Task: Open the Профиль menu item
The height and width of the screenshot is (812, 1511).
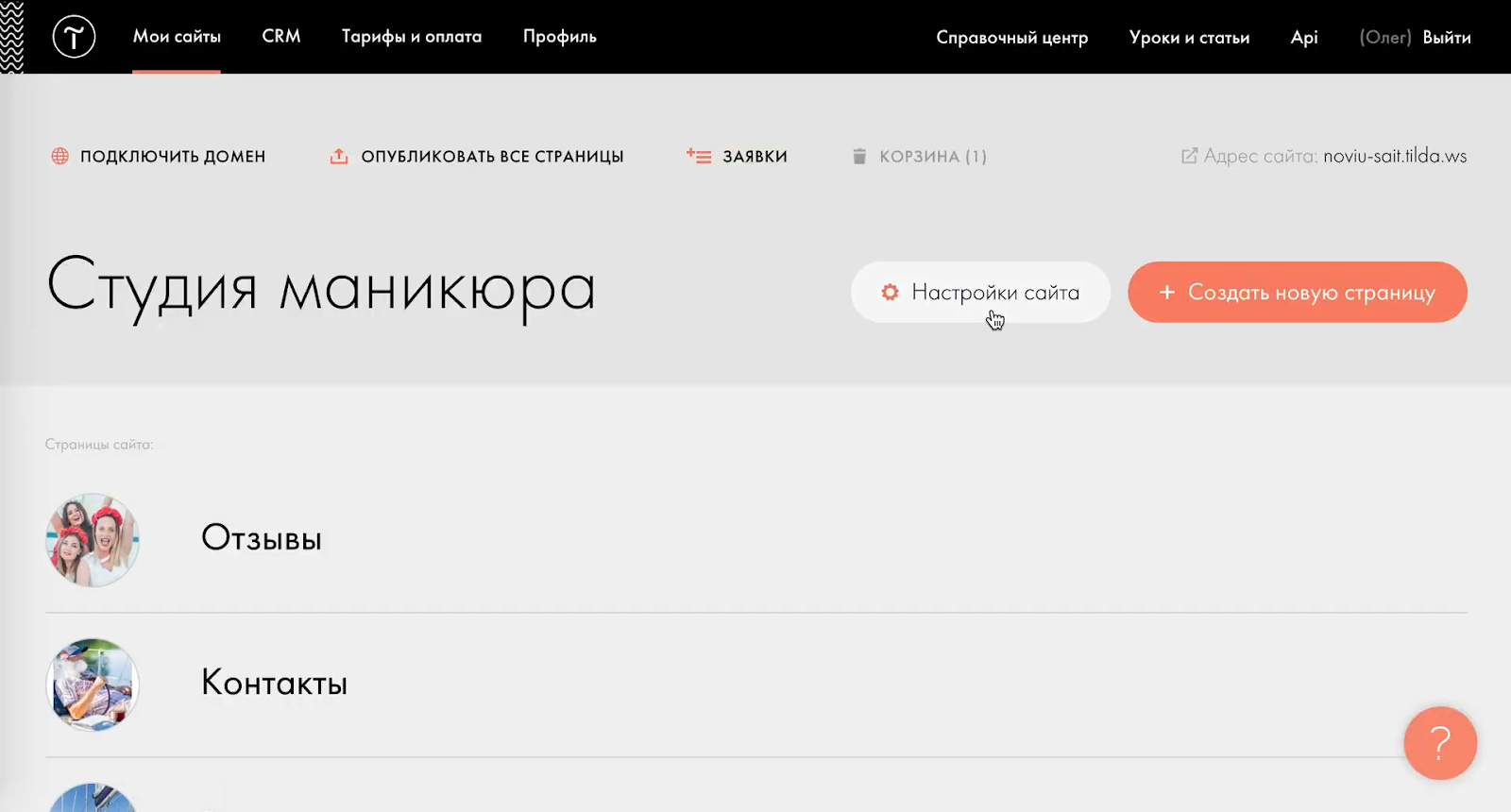Action: 560,37
